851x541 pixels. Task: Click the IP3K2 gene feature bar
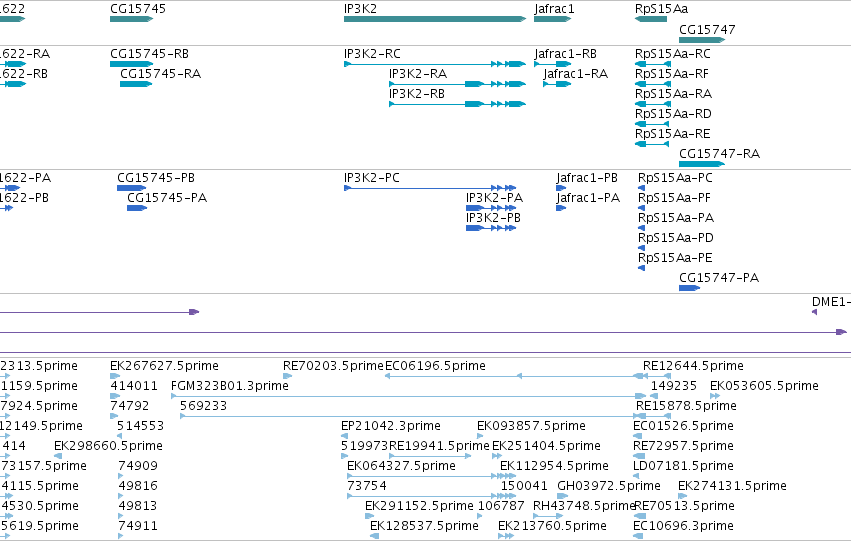435,19
